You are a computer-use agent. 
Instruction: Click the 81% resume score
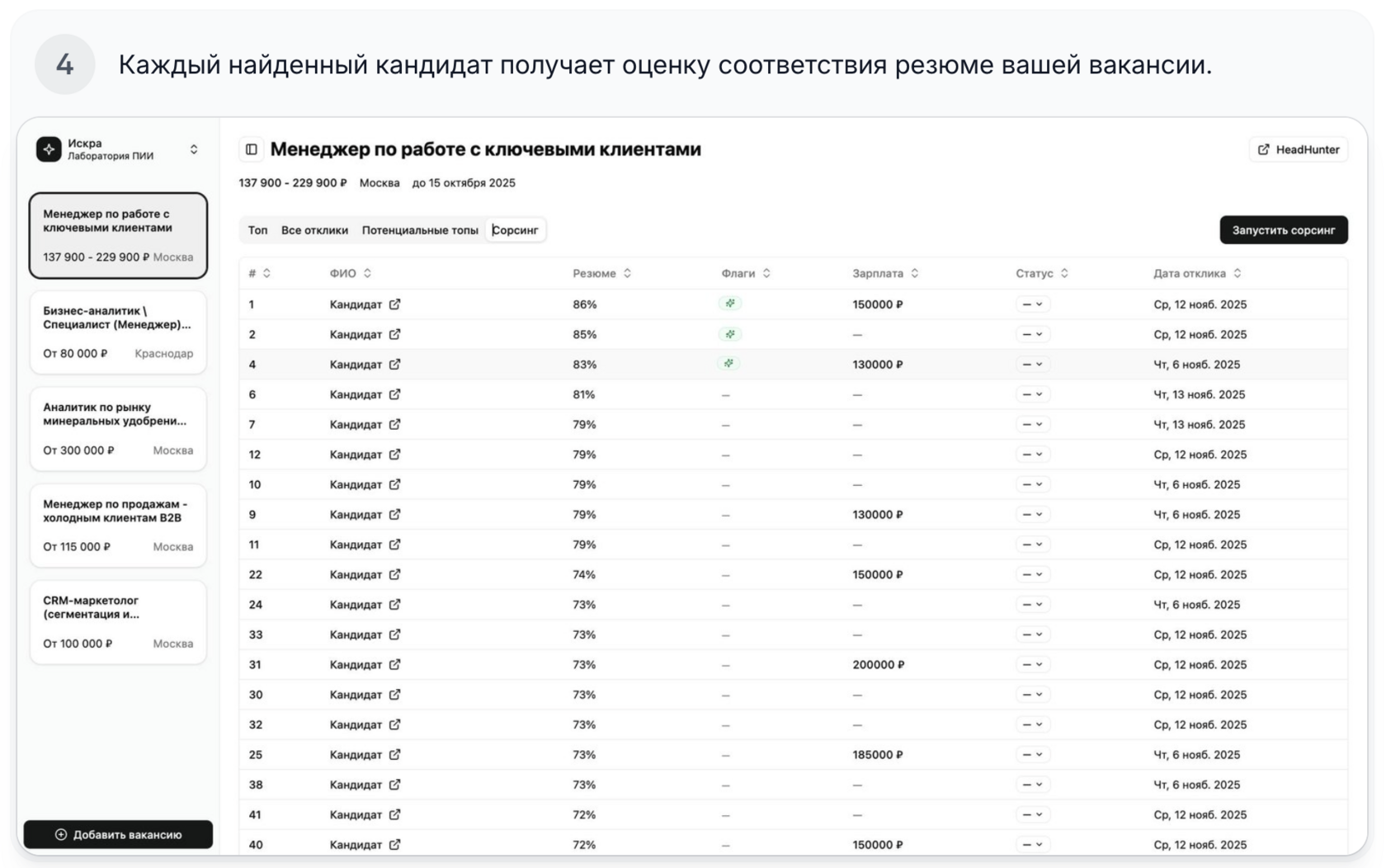(x=584, y=394)
